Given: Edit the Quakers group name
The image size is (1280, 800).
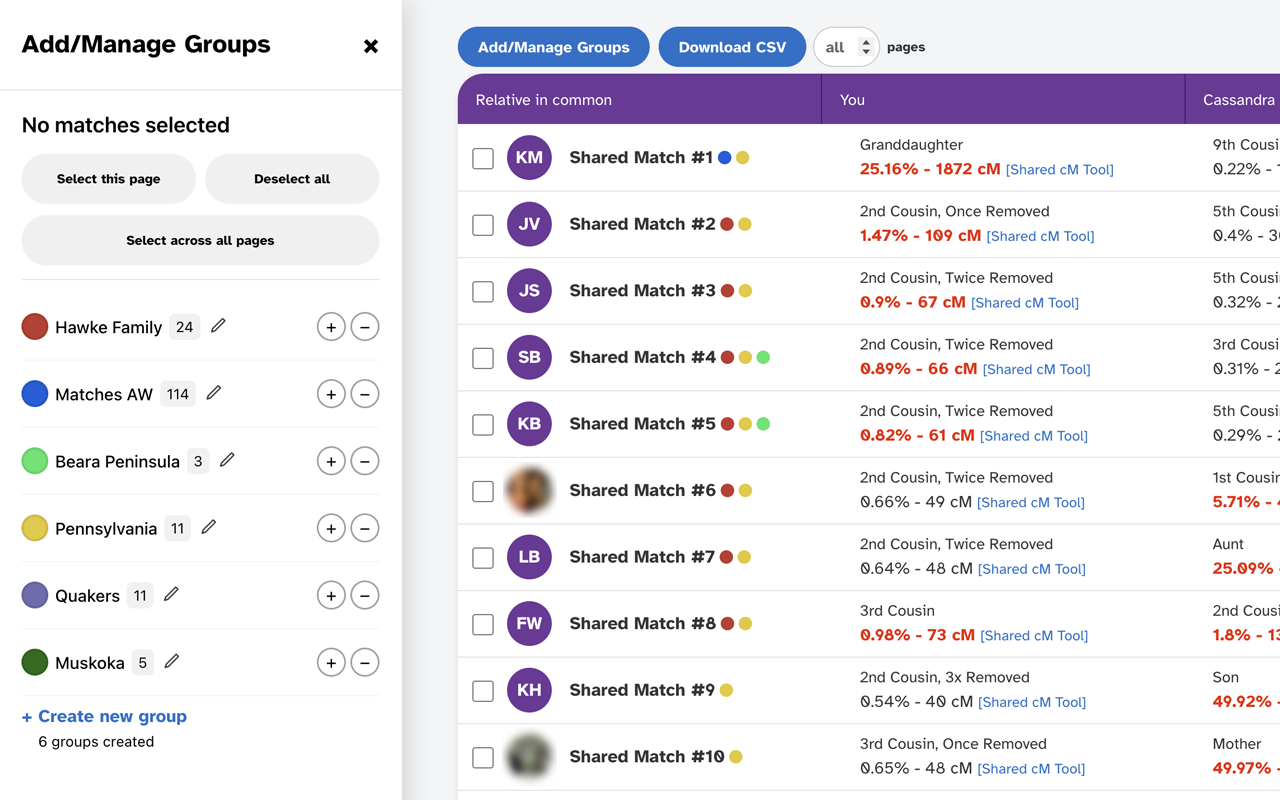Looking at the screenshot, I should [171, 593].
